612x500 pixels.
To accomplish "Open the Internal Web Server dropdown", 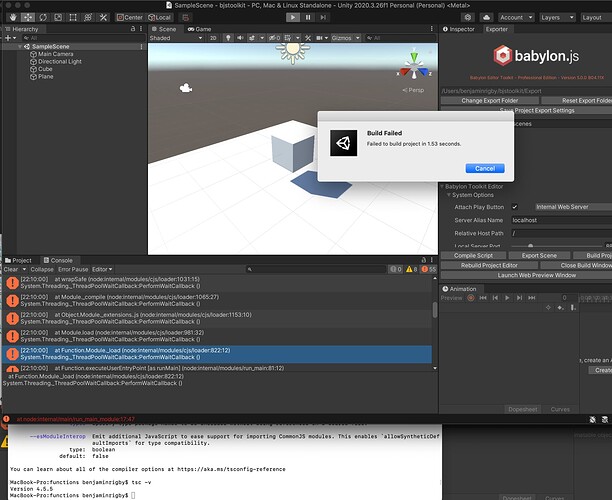I will tap(573, 207).
